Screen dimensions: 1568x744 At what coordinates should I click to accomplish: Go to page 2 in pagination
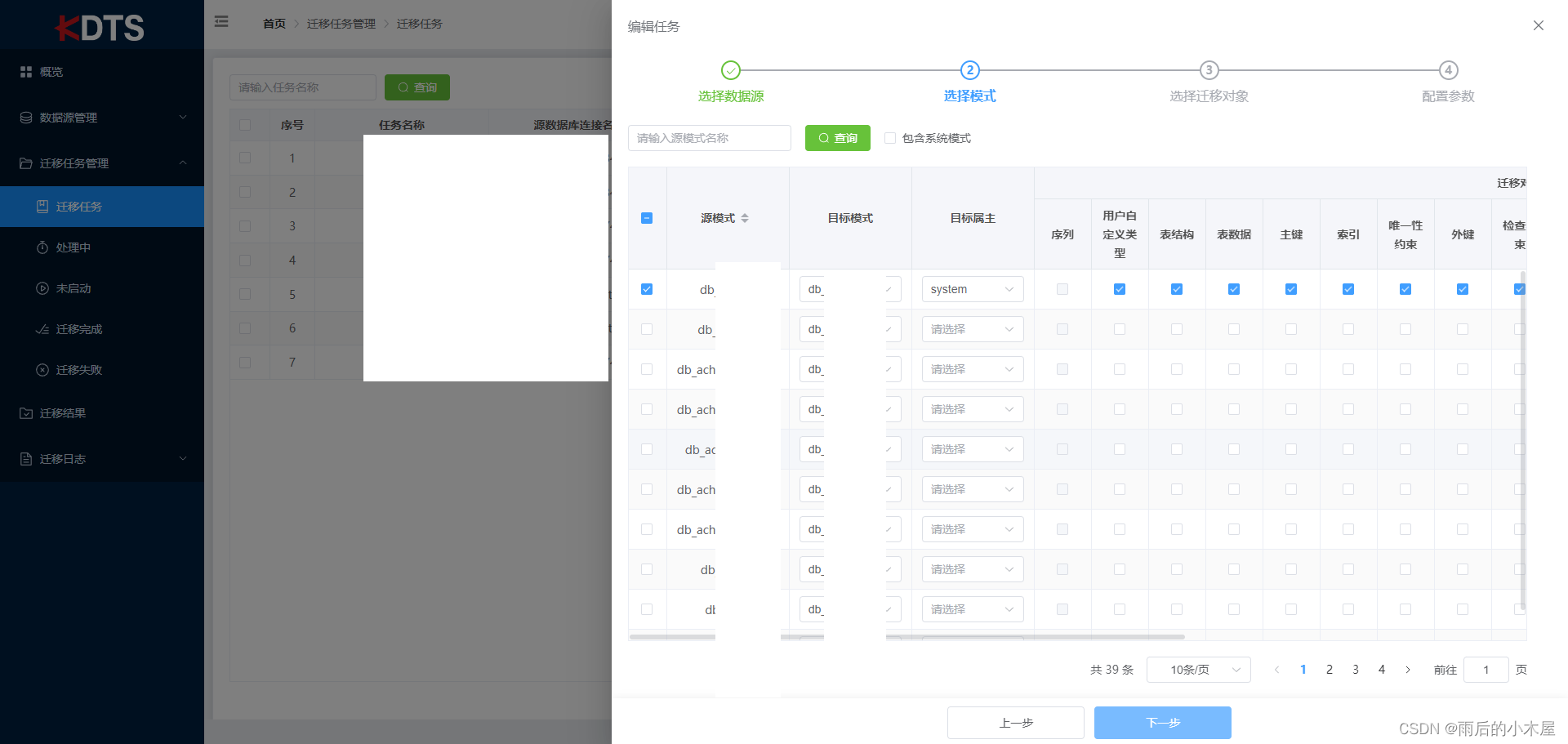click(1330, 670)
